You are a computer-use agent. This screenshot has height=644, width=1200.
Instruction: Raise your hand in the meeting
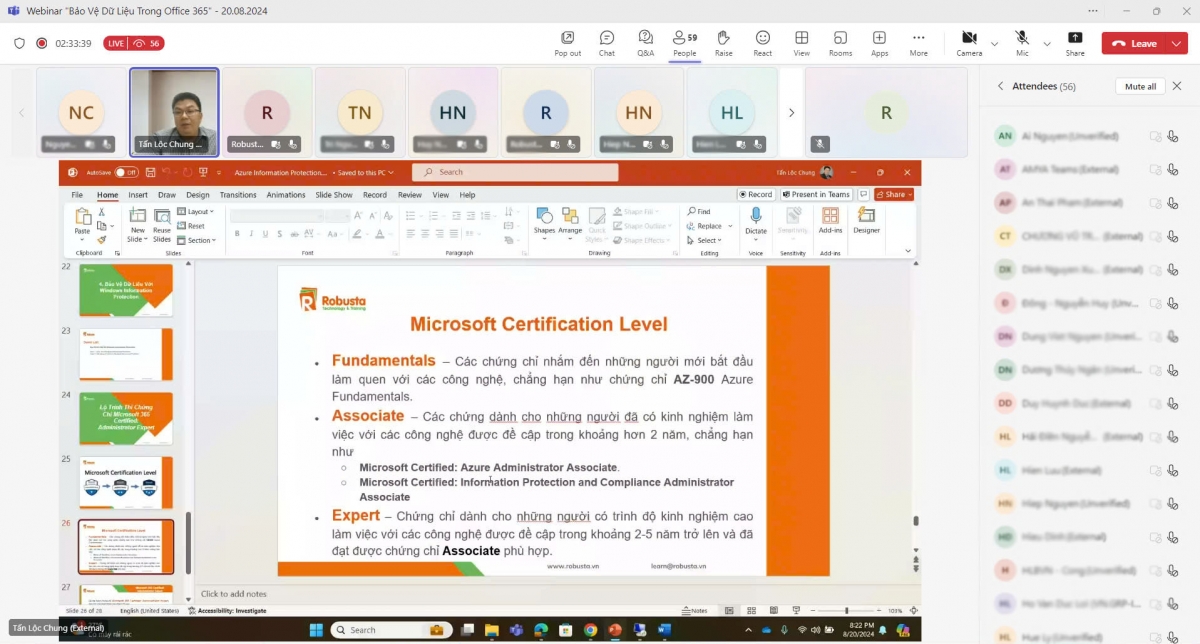click(724, 43)
